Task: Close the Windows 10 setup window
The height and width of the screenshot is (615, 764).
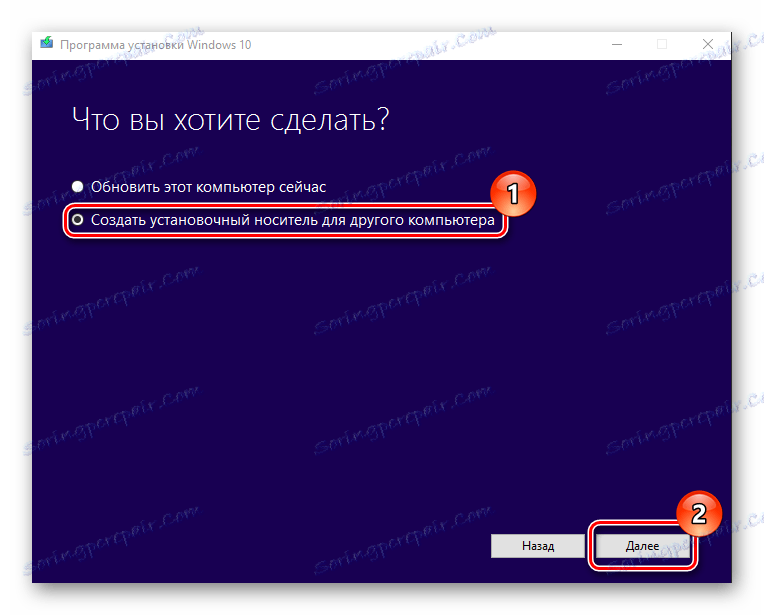Action: click(708, 44)
